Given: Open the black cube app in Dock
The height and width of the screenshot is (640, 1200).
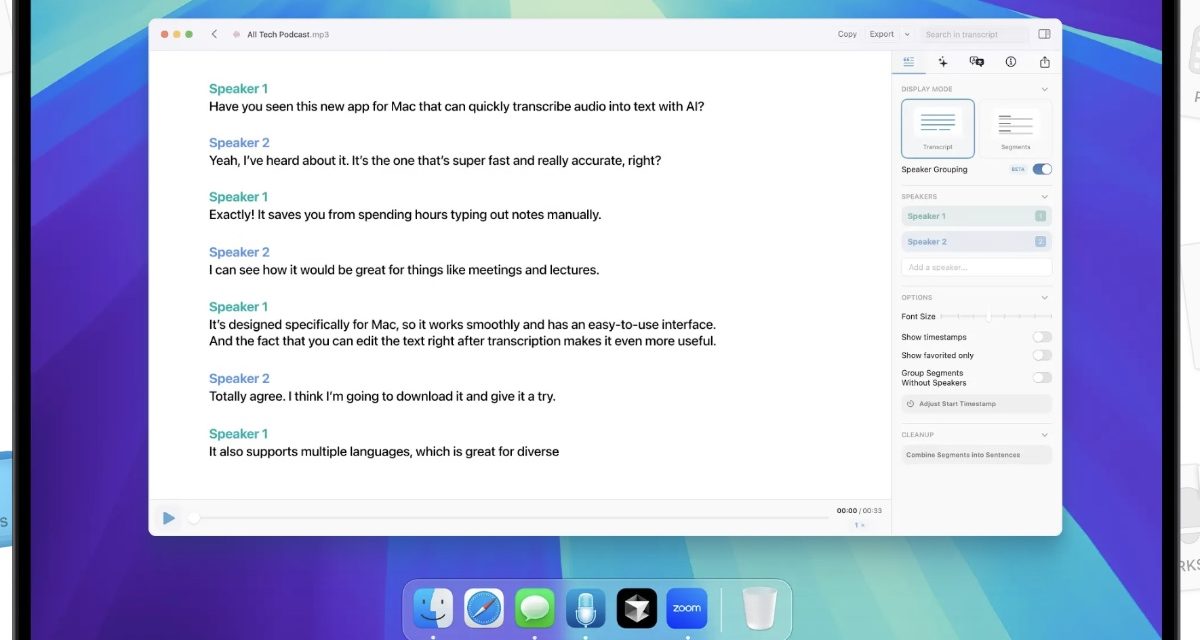Looking at the screenshot, I should (636, 608).
